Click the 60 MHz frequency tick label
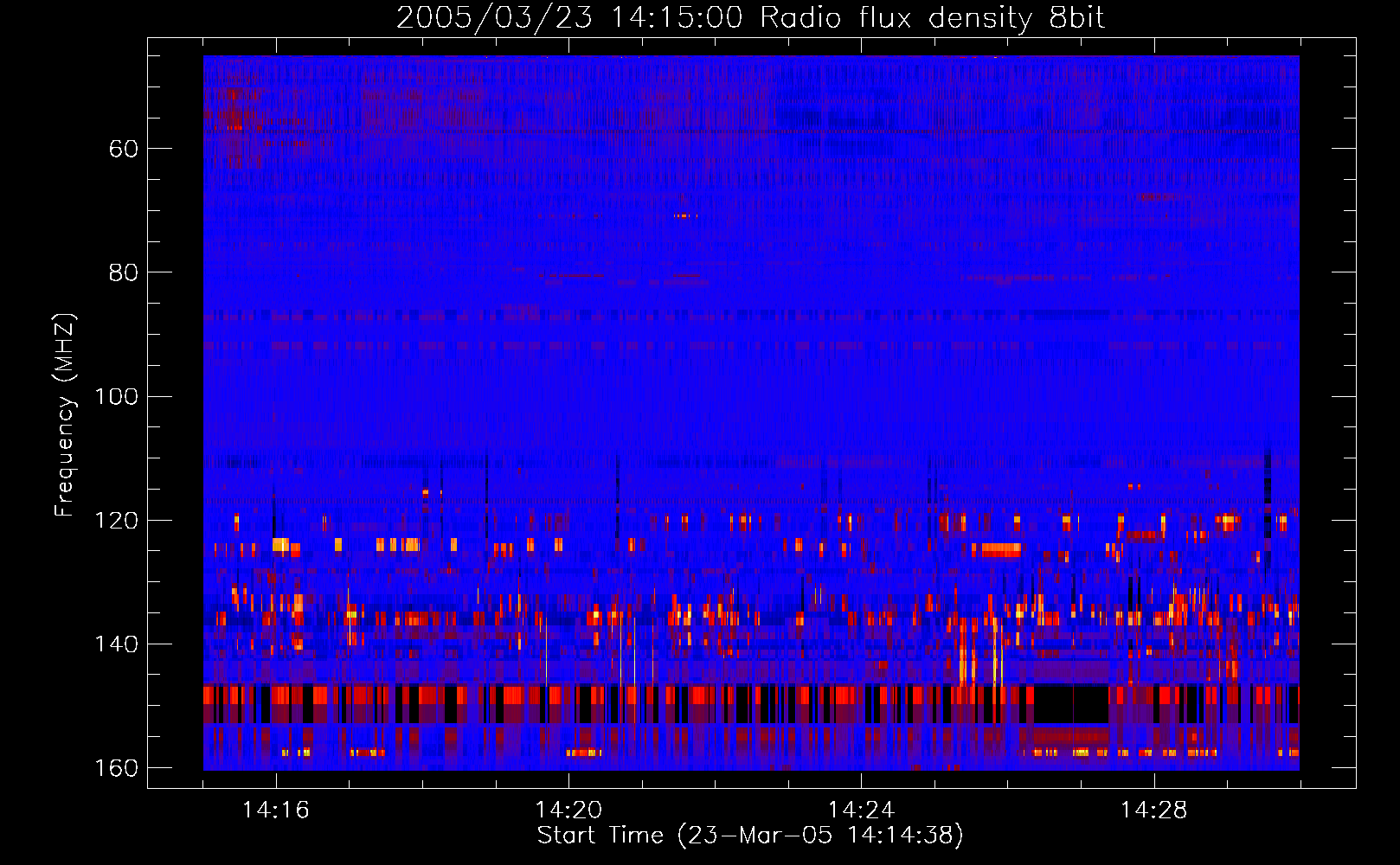Screen dimensions: 1400x865 (x=124, y=149)
